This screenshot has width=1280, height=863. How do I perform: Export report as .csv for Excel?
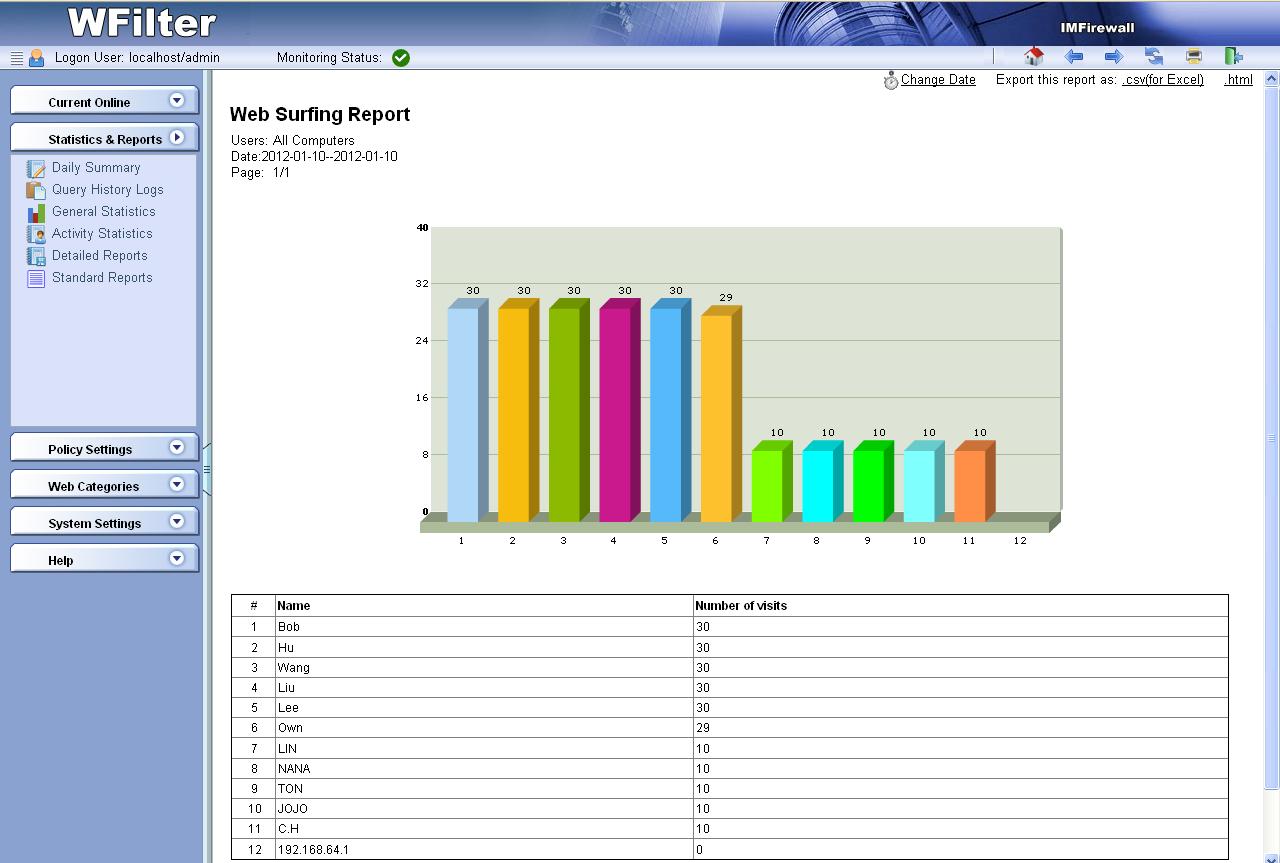[x=1162, y=80]
